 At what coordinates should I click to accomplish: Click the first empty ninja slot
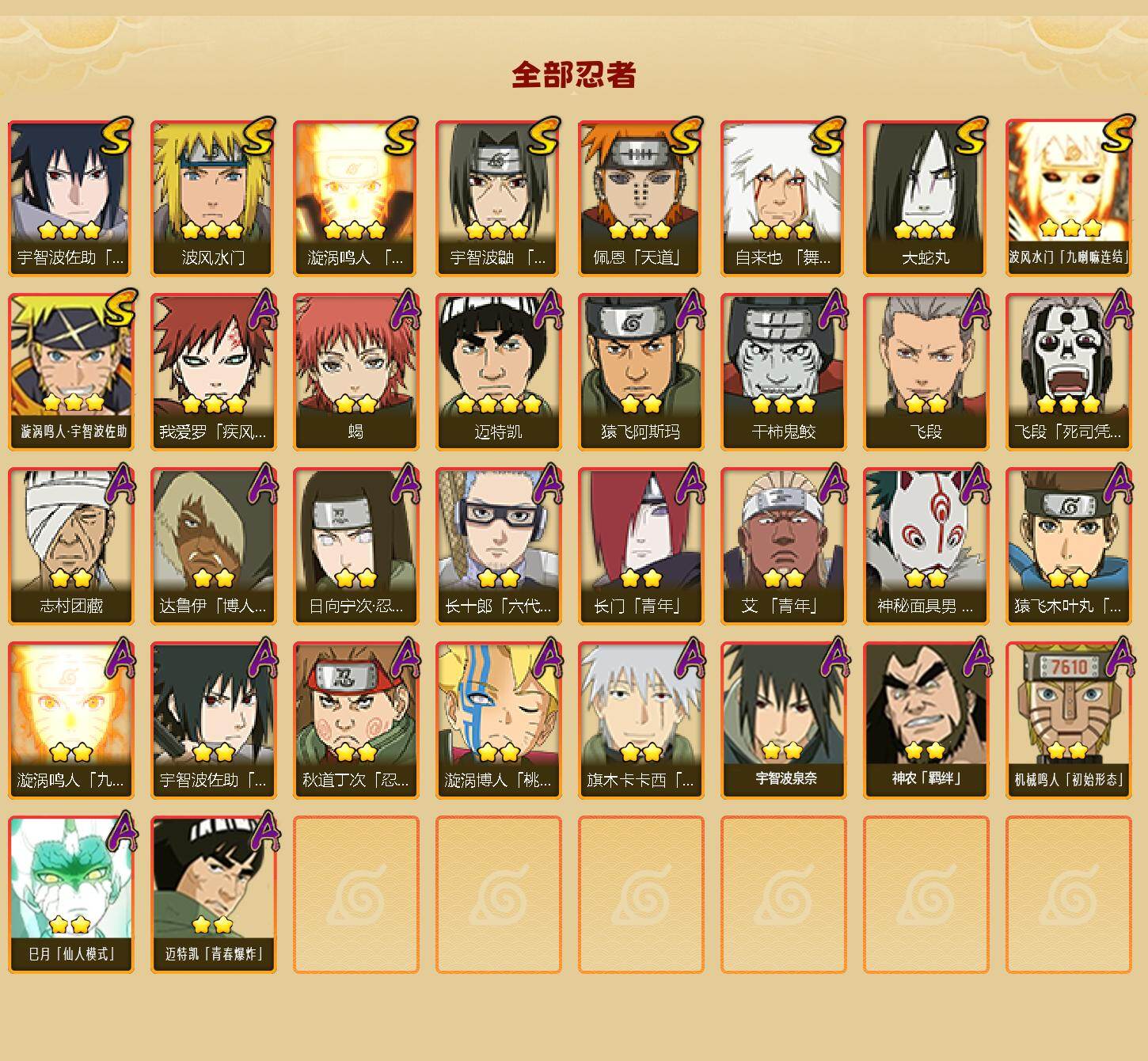(x=355, y=895)
